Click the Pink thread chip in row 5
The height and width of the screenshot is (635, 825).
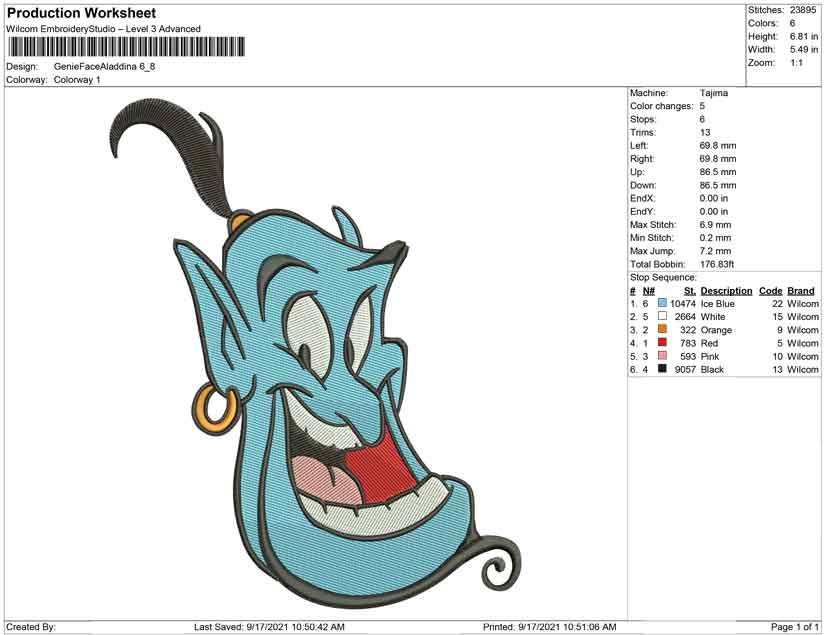click(x=660, y=355)
